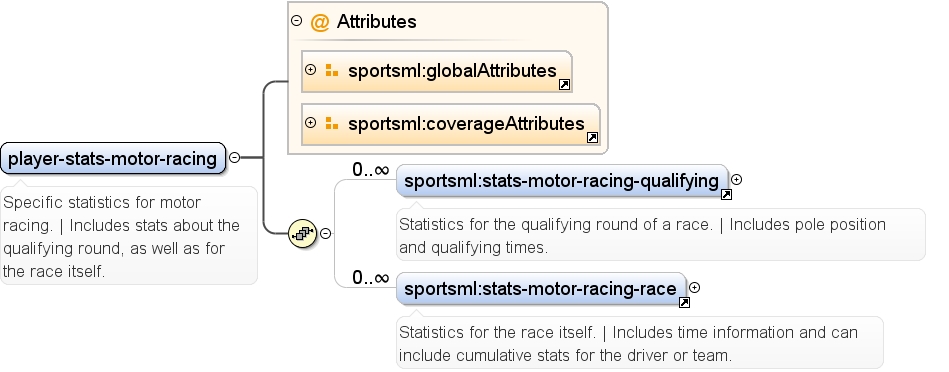Expand sportsml:coverageAttributes with its plus icon
The image size is (949, 372).
310,123
